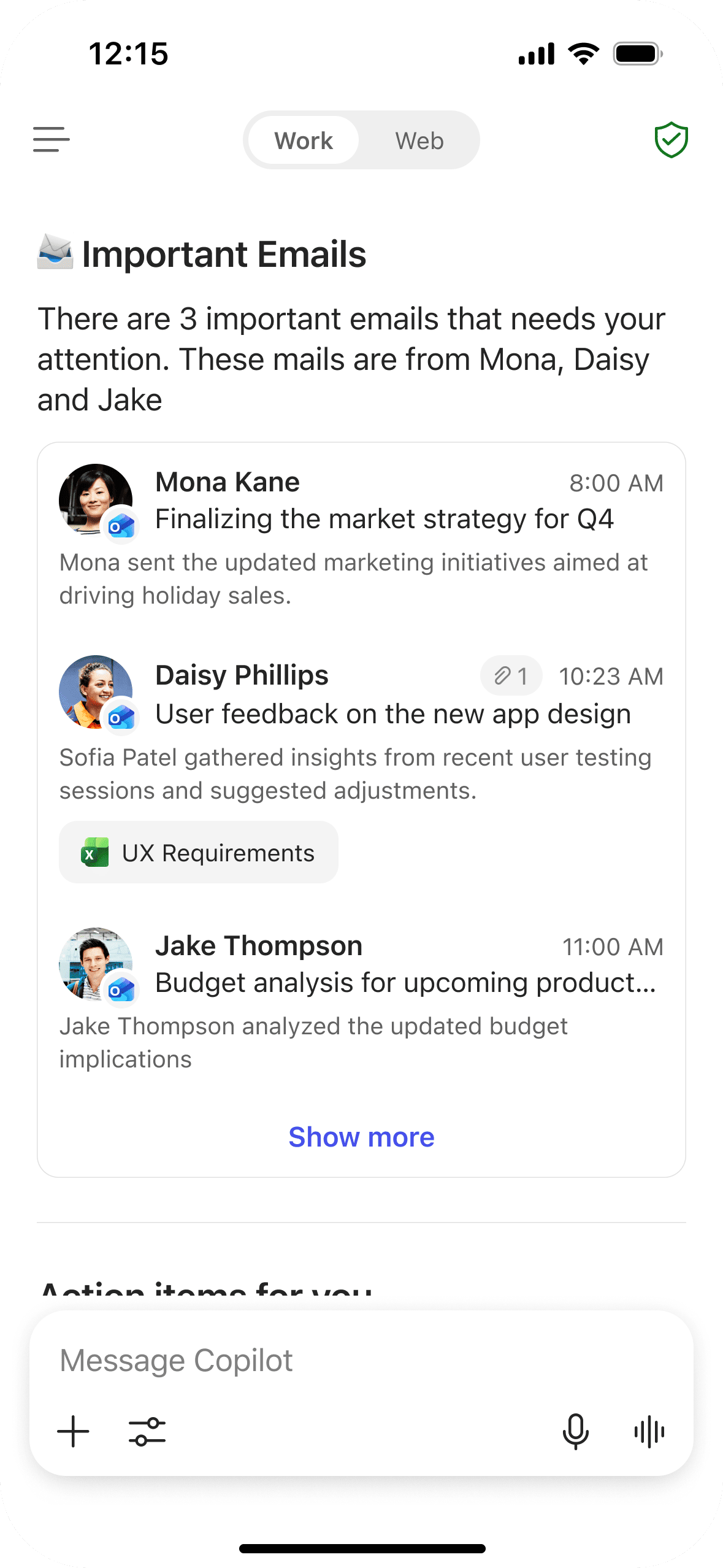Switch to the Web mode toggle
The image size is (723, 1568).
[x=419, y=140]
